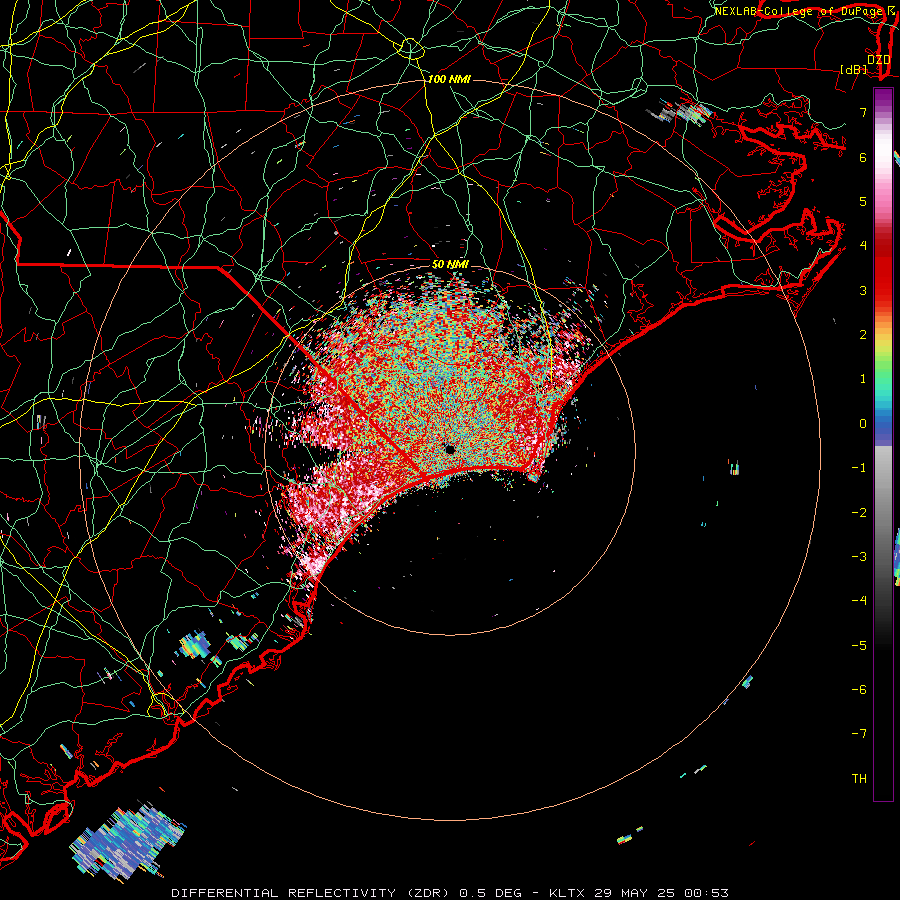
Task: Click the black radar site dot
Action: pos(450,449)
